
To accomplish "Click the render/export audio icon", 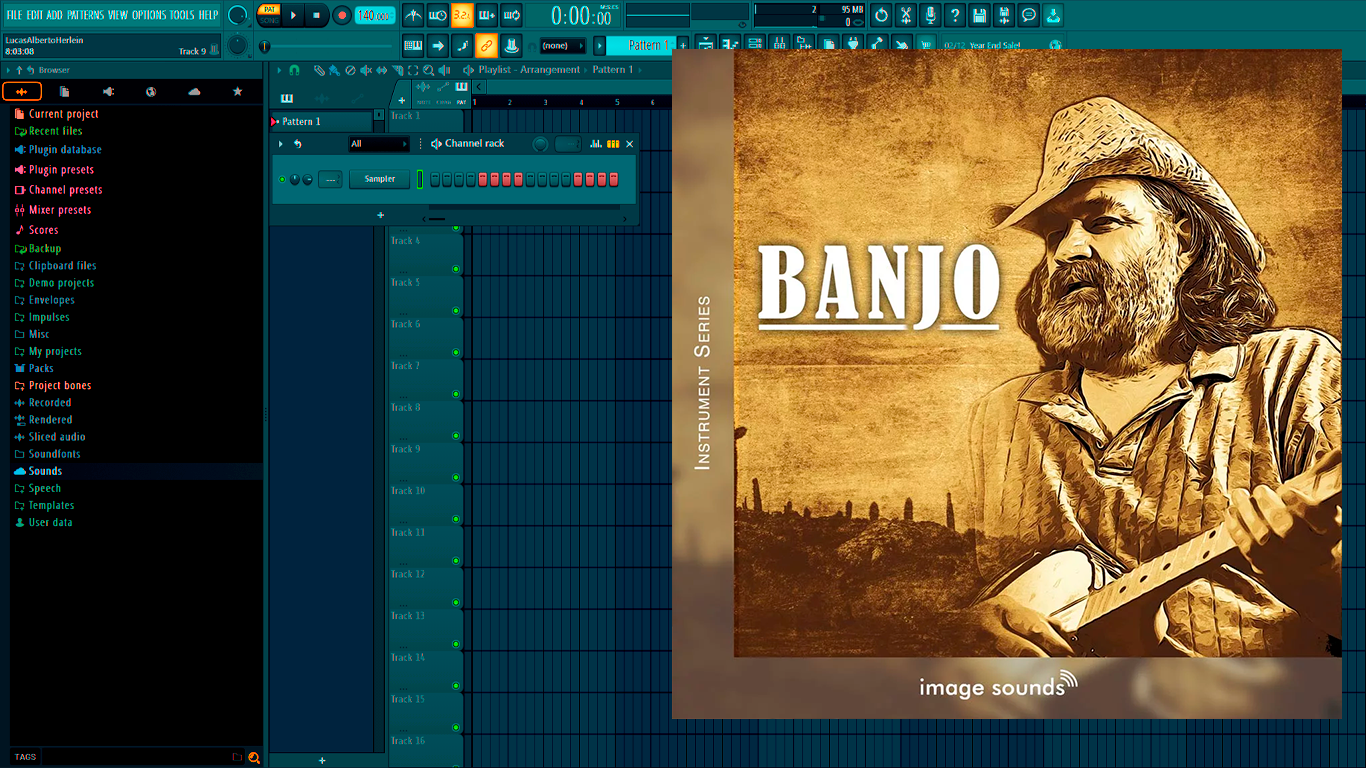I will click(x=1004, y=15).
